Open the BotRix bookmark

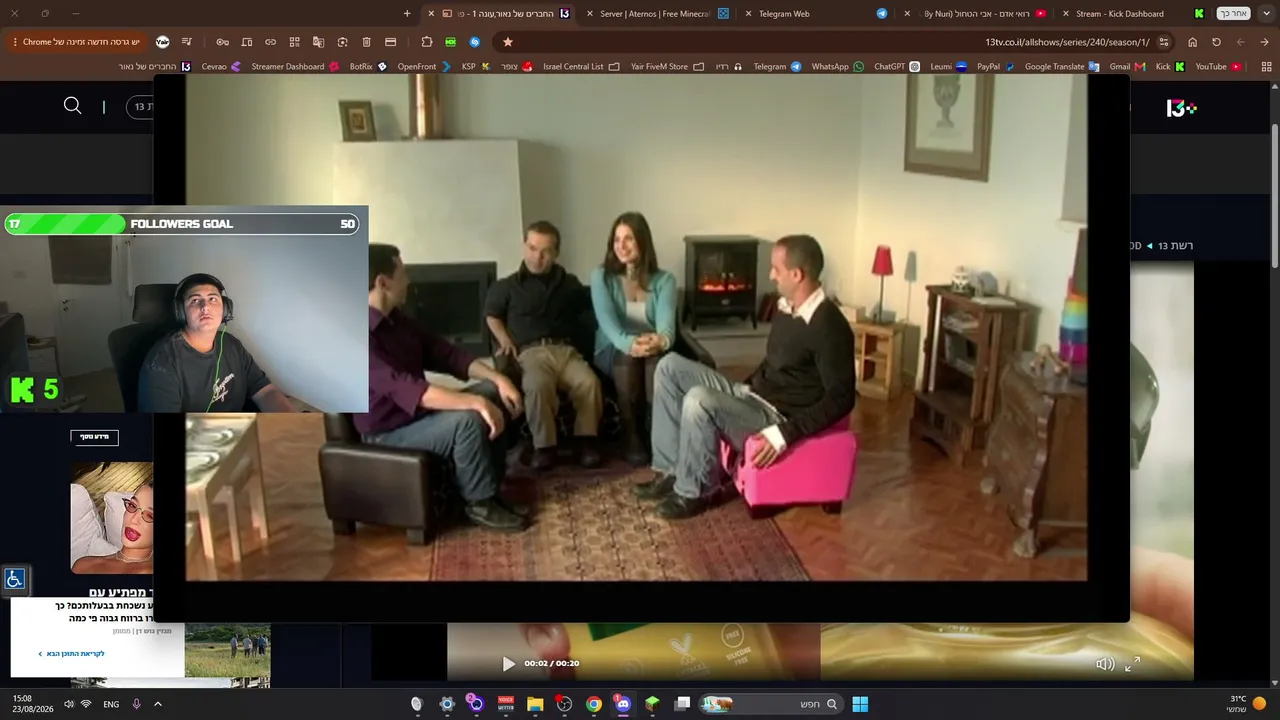click(x=368, y=67)
